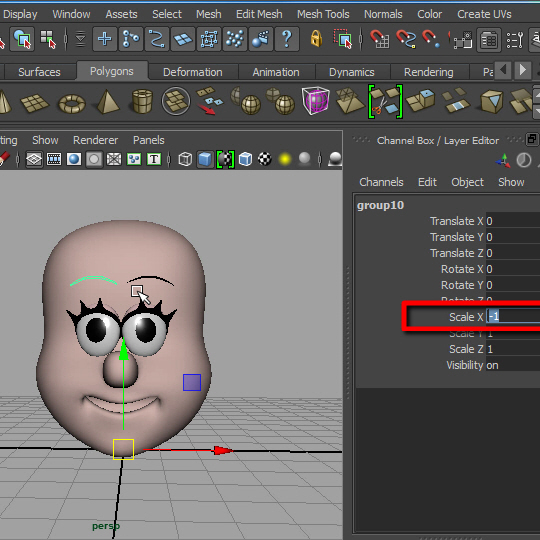Click the Bevel cube shelf icon
The width and height of the screenshot is (540, 540).
491,101
